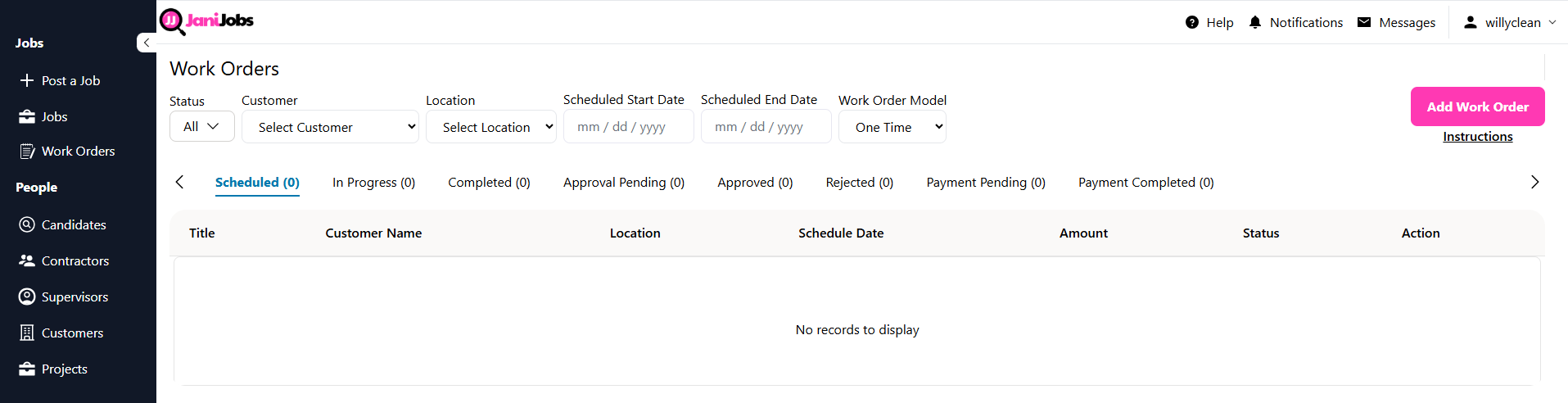Click the Supervisors sidebar icon
This screenshot has height=403, width=1568.
point(27,297)
